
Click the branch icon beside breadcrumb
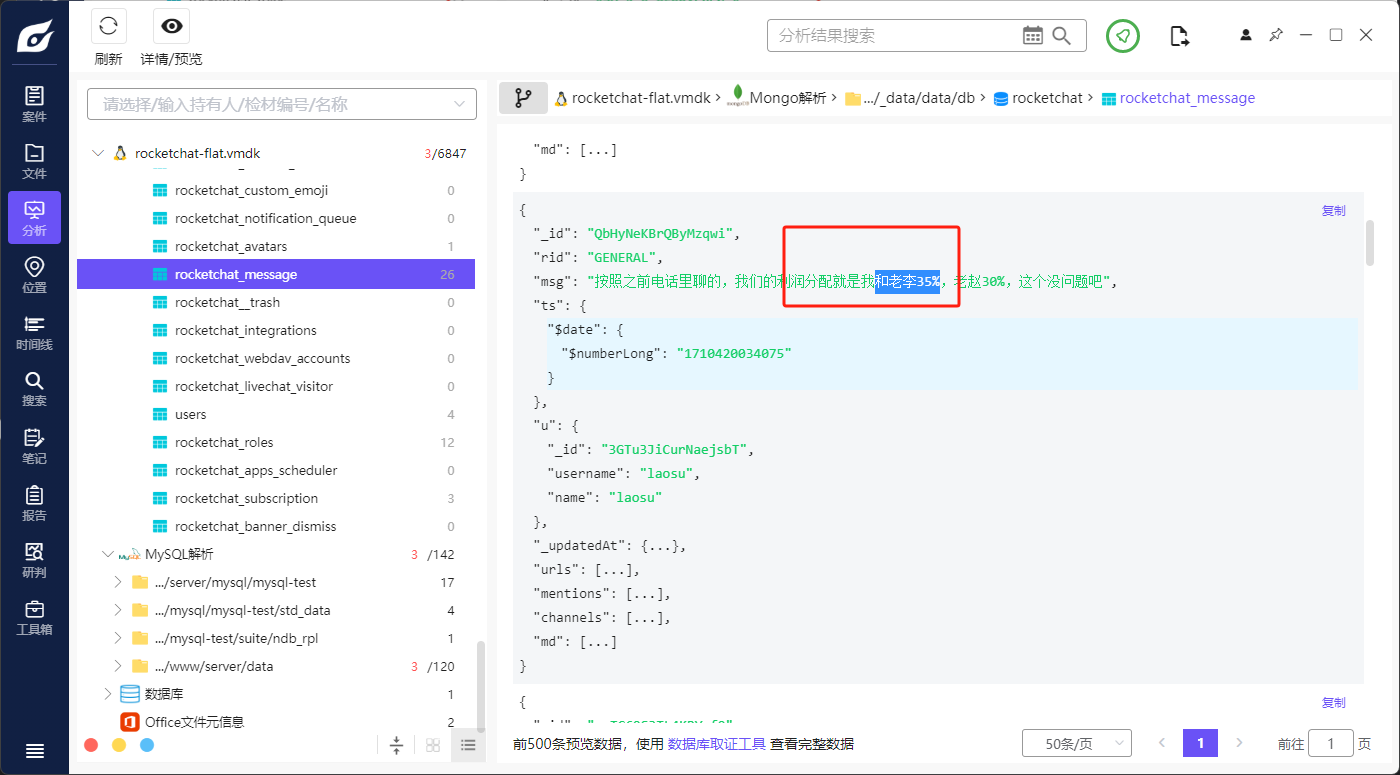[x=523, y=98]
